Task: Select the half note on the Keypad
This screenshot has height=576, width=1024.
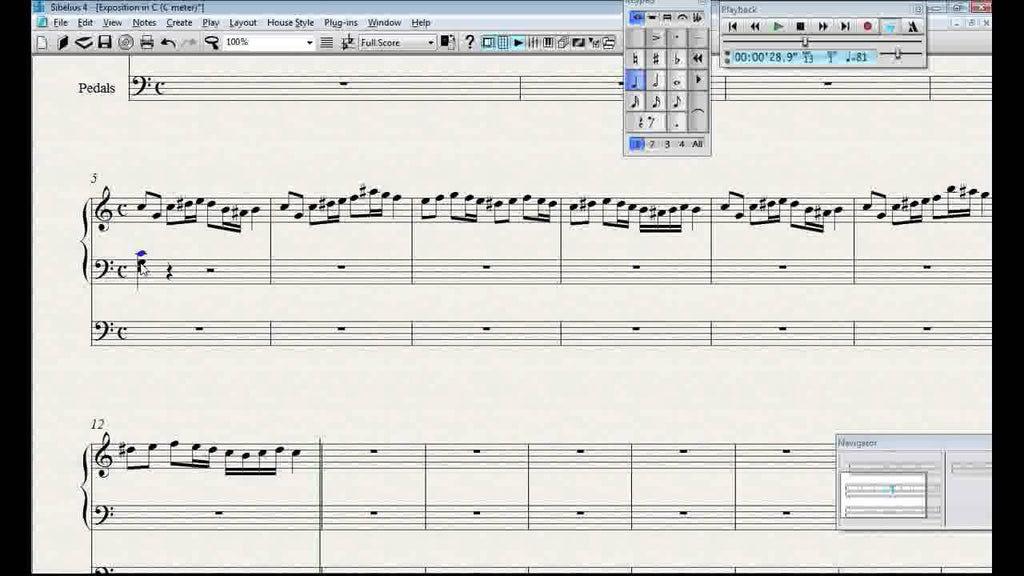Action: (x=656, y=80)
